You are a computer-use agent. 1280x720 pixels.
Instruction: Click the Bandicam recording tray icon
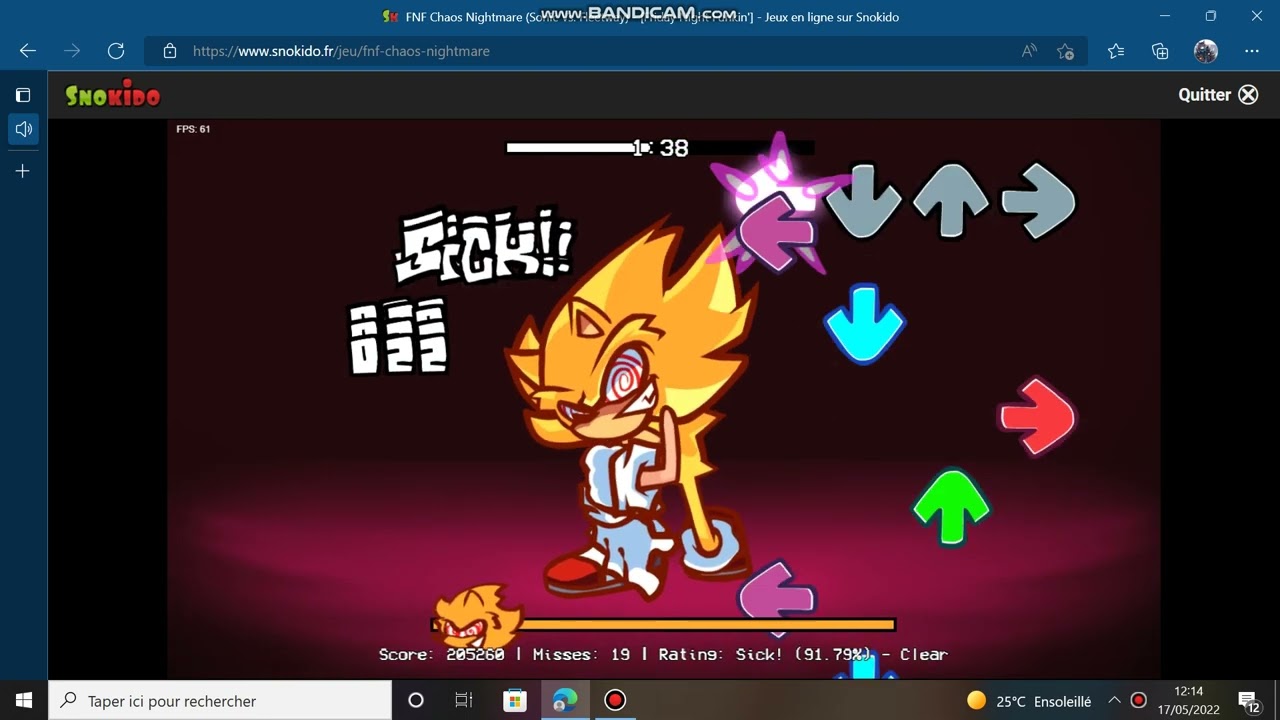click(x=1138, y=701)
